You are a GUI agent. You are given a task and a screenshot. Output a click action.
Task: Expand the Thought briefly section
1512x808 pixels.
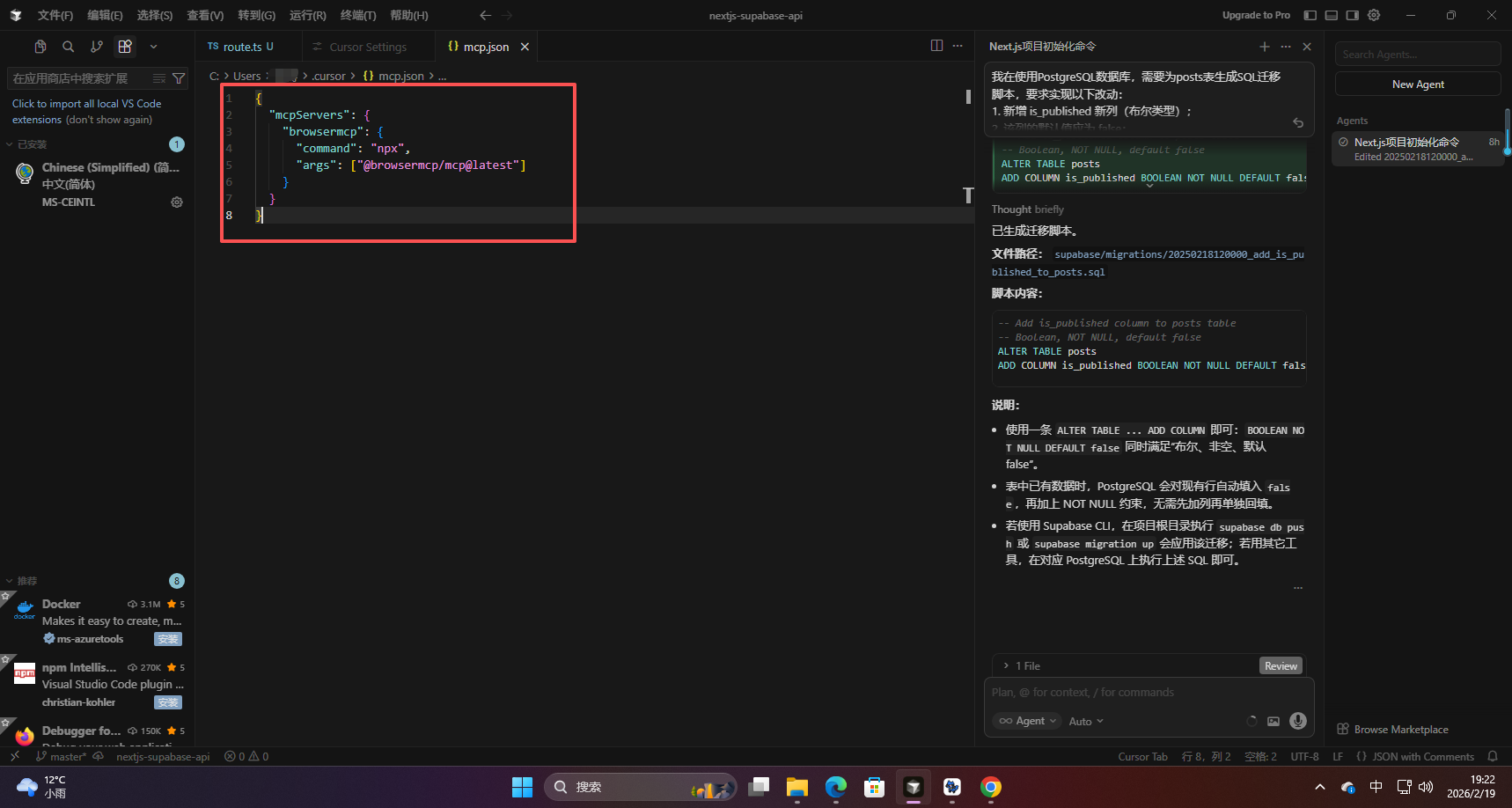click(x=1027, y=209)
